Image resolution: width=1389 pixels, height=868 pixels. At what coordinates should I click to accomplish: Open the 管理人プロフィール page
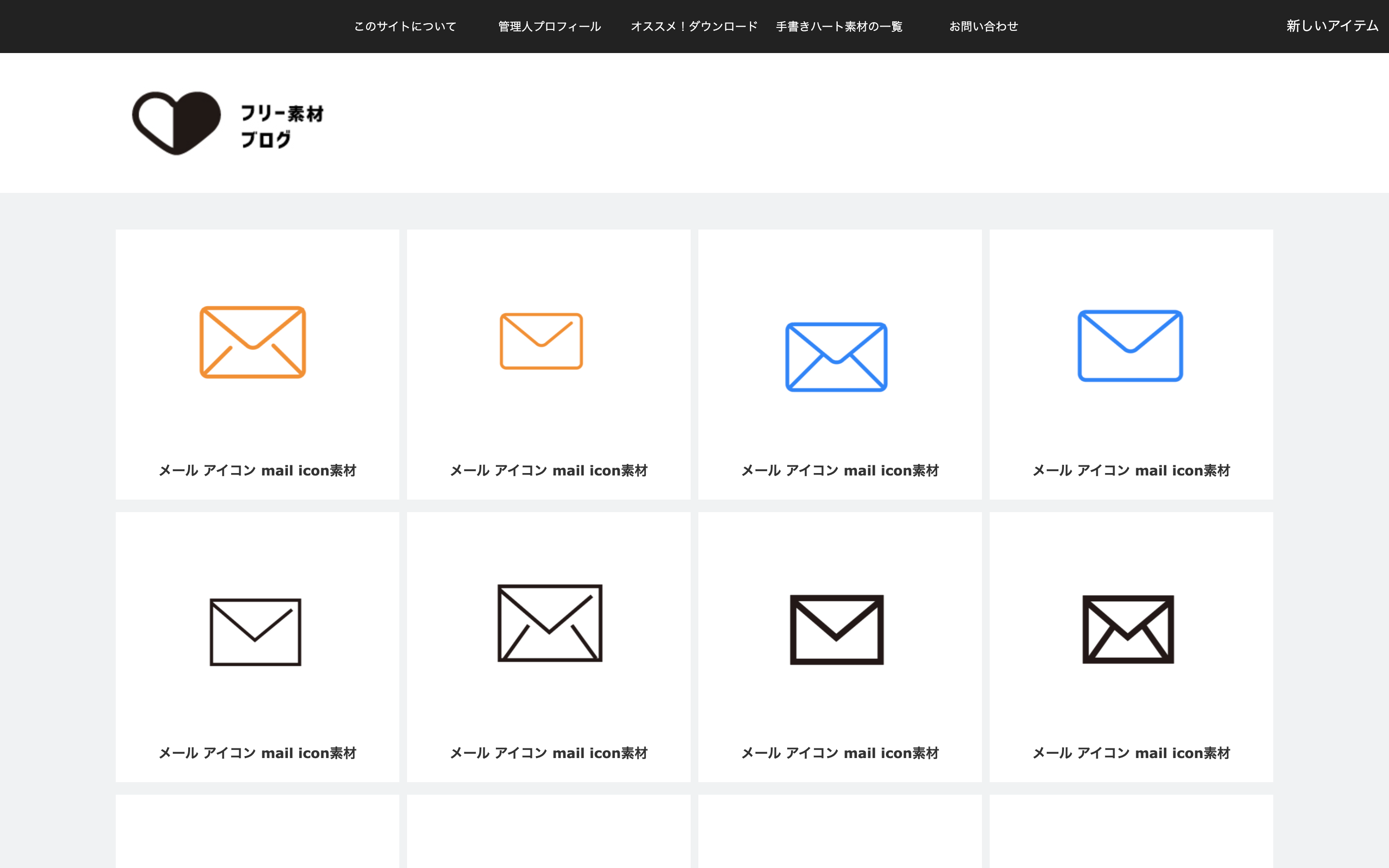coord(549,27)
